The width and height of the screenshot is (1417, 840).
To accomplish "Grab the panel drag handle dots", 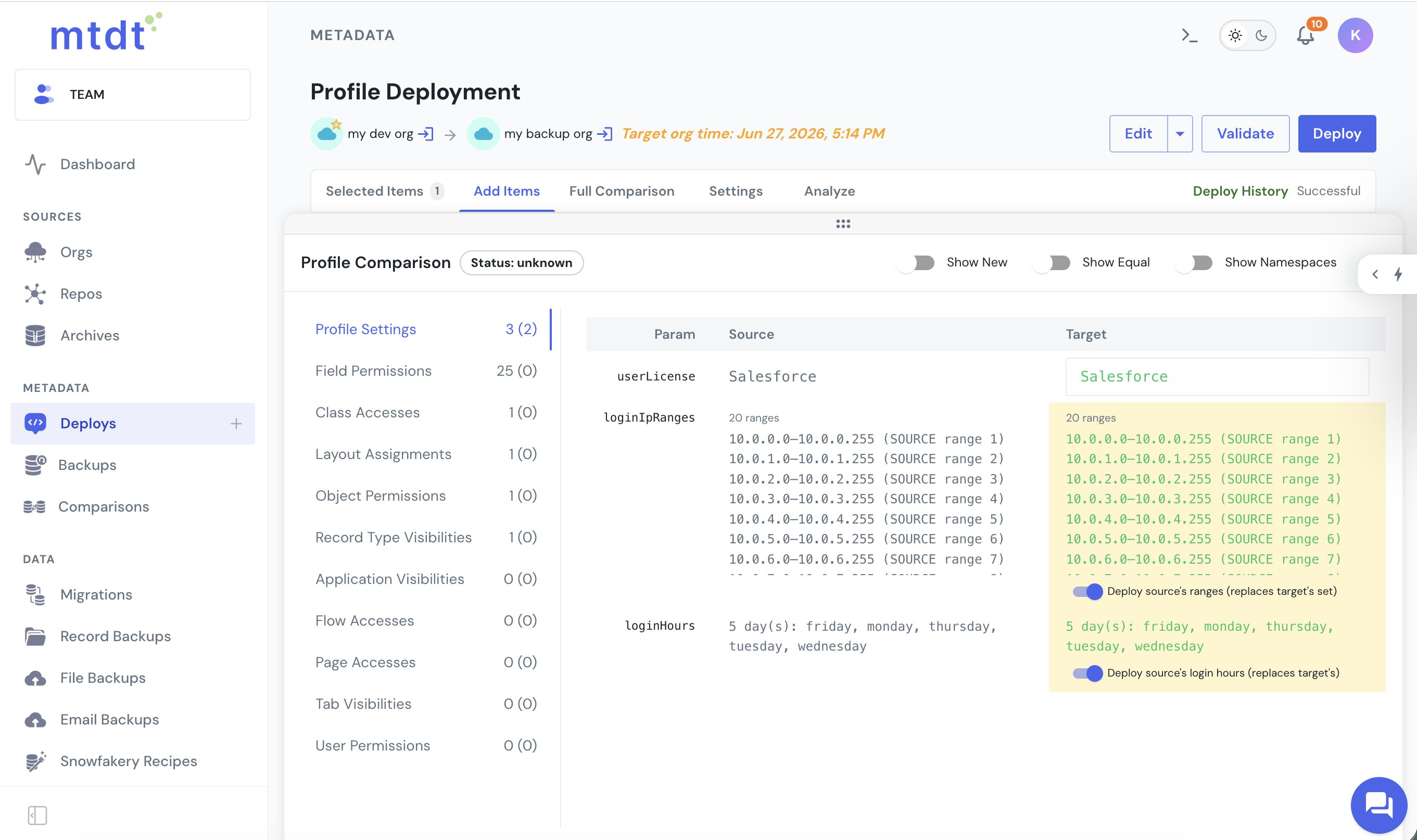I will (843, 224).
